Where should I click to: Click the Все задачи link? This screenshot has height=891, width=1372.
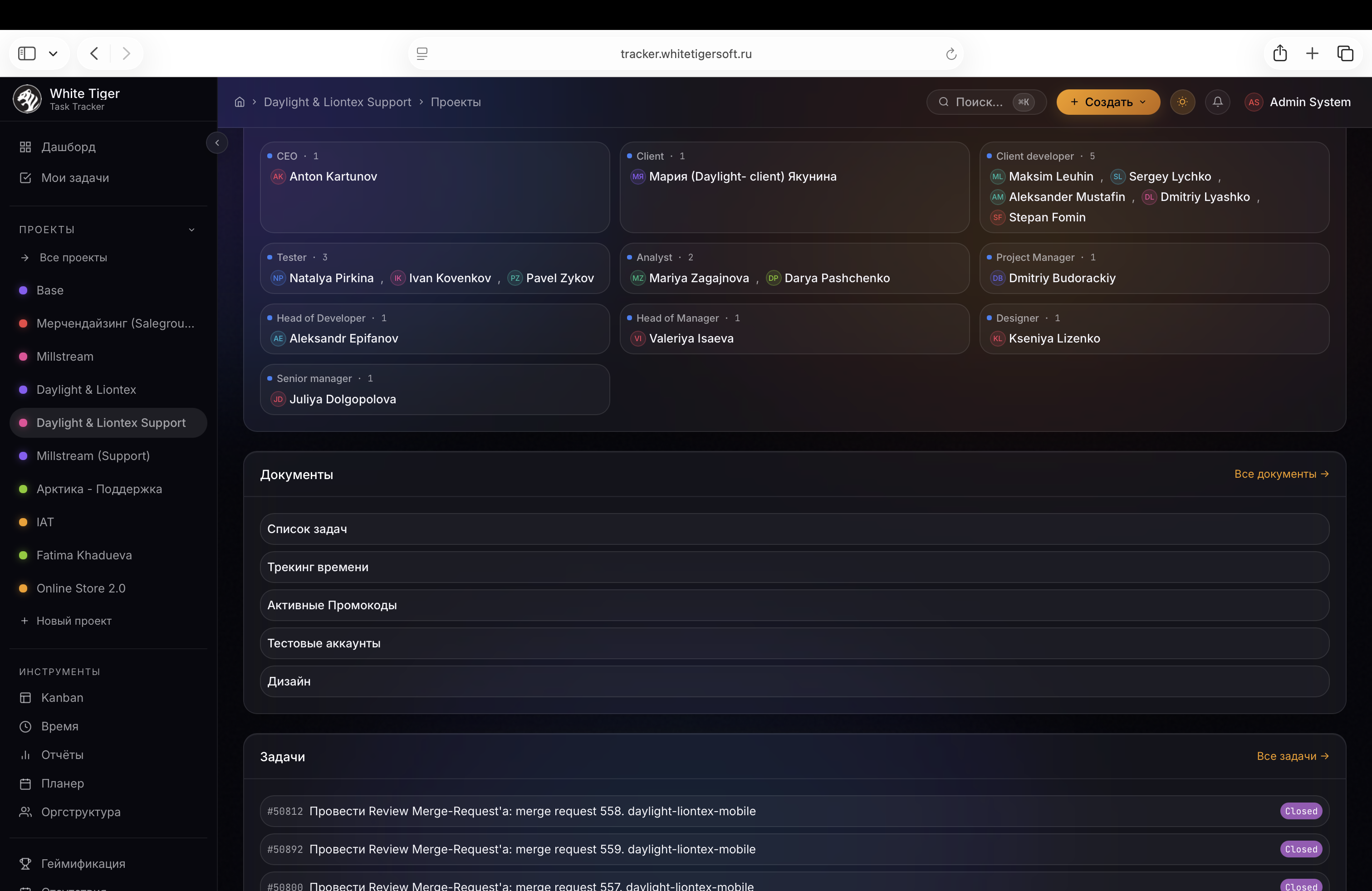pos(1293,756)
